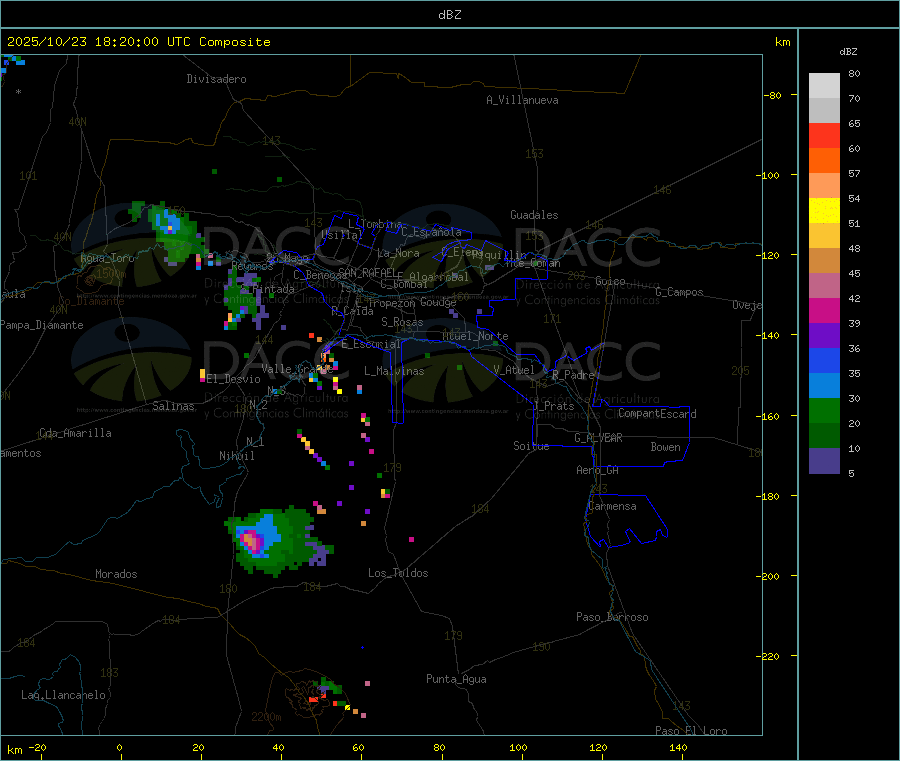Click the Aero_GA label
This screenshot has height=761, width=900.
point(598,470)
